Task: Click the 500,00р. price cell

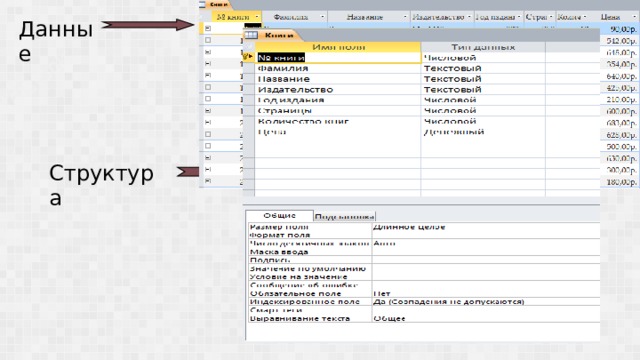Action: pos(620,147)
